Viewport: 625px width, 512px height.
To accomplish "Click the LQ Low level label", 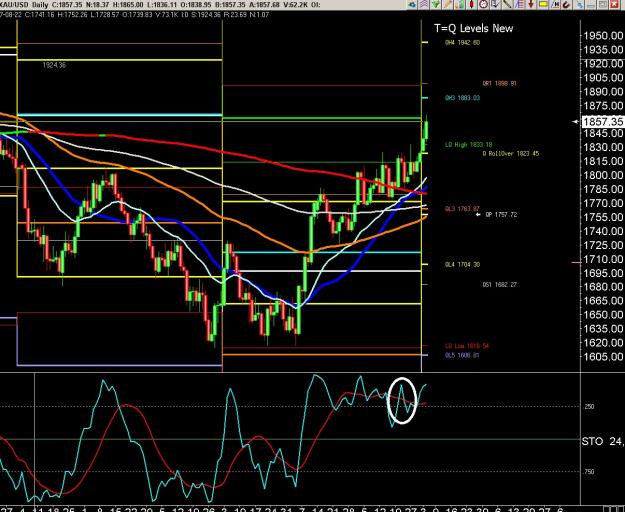I will click(x=467, y=346).
